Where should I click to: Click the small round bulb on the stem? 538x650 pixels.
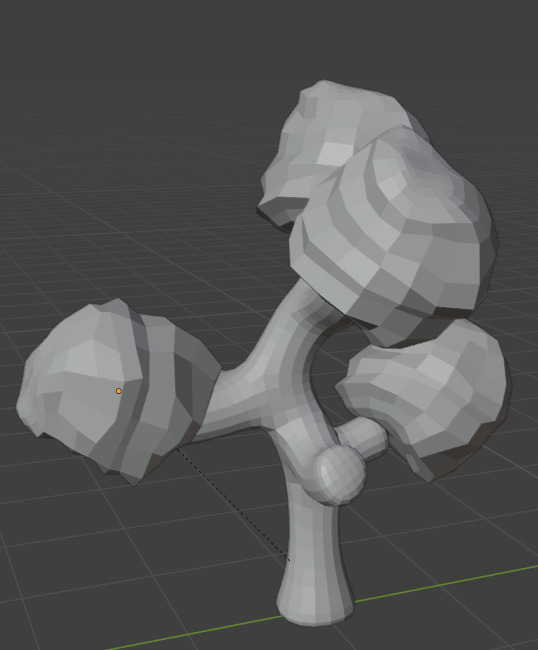point(341,475)
